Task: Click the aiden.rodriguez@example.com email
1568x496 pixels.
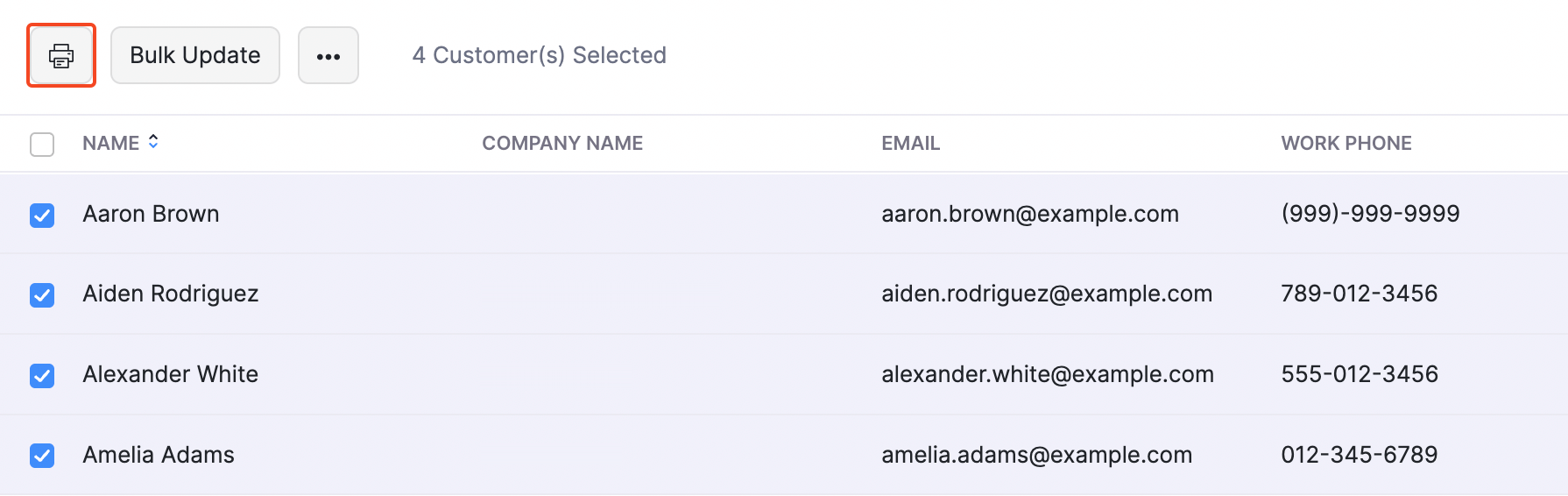Action: coord(1047,294)
